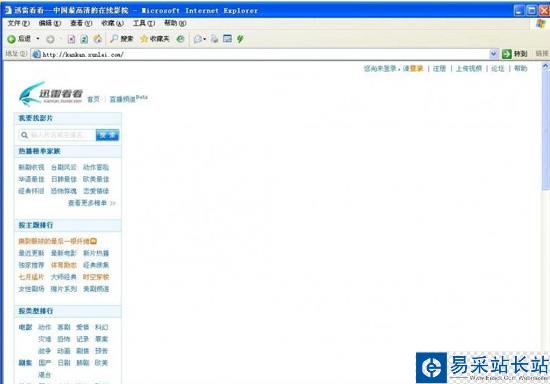Click the History icon after Favorites
Screen dimensions: 550x384
pos(180,39)
